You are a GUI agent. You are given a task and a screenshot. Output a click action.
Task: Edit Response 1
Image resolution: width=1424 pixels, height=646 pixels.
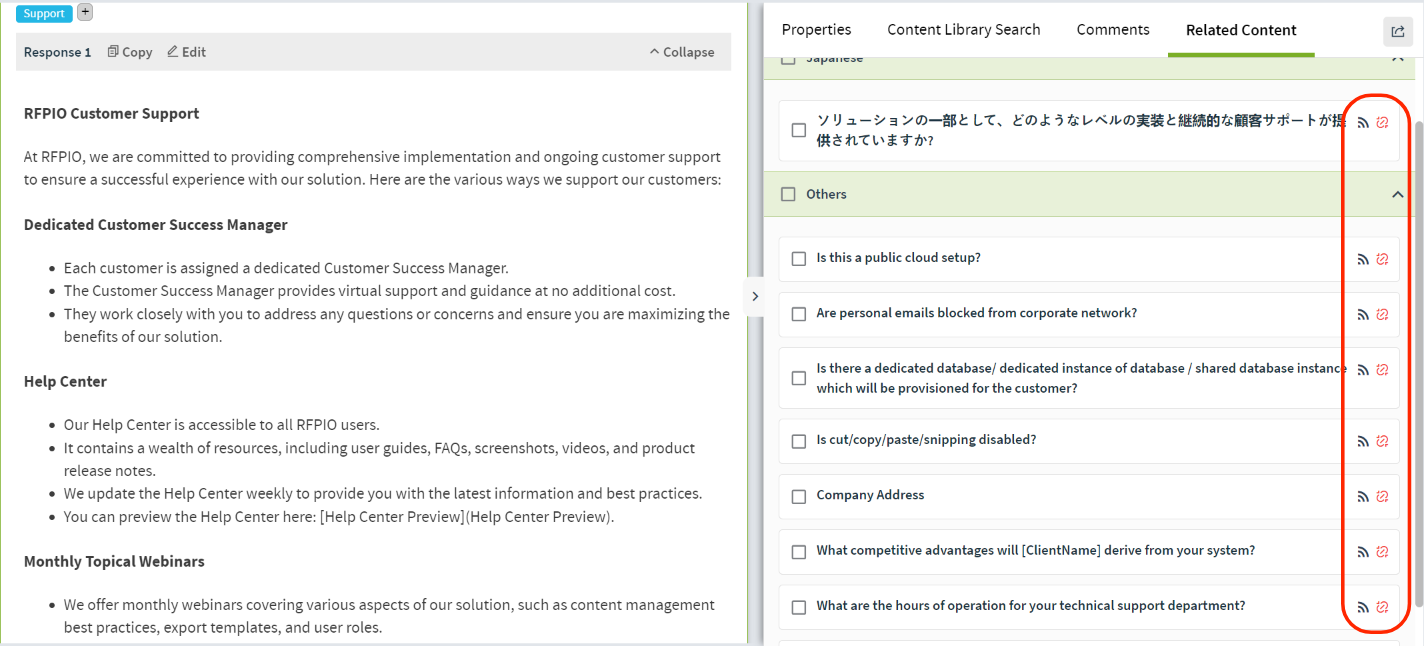point(187,52)
